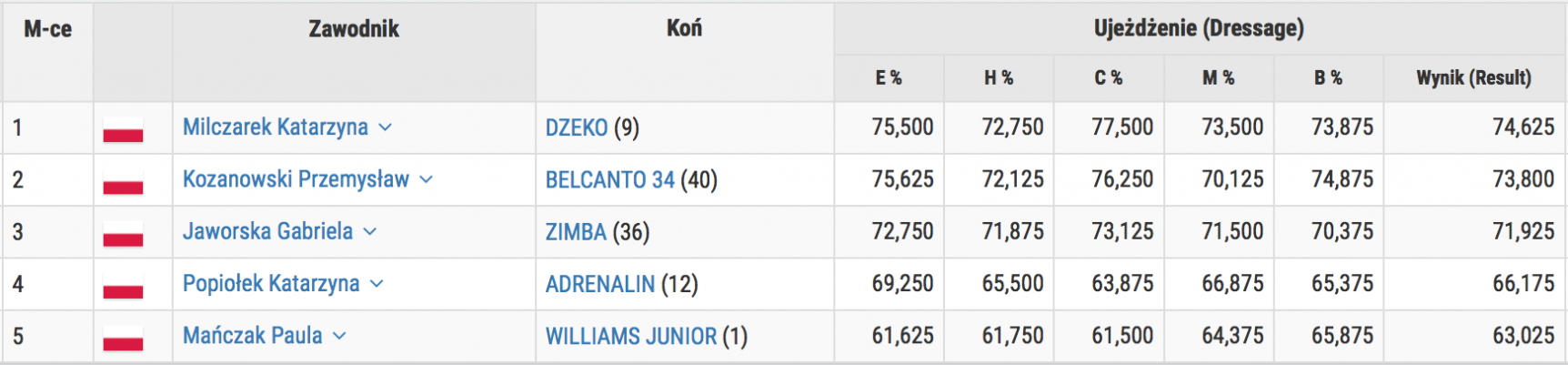The height and width of the screenshot is (365, 1568).
Task: Select the Ujeżdżenie (Dressage) header
Action: [x=1199, y=28]
